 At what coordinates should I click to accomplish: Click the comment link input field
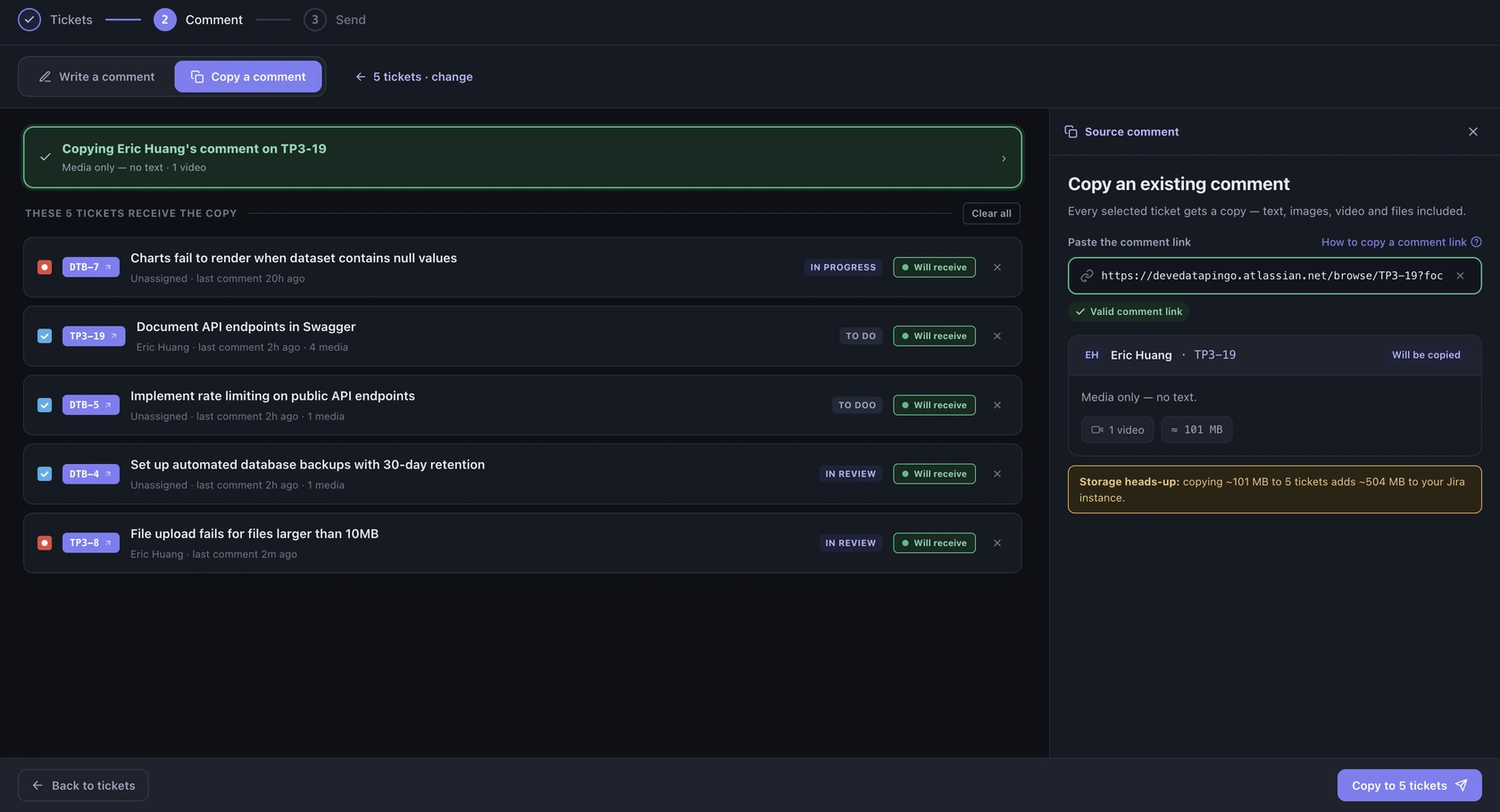tap(1274, 276)
